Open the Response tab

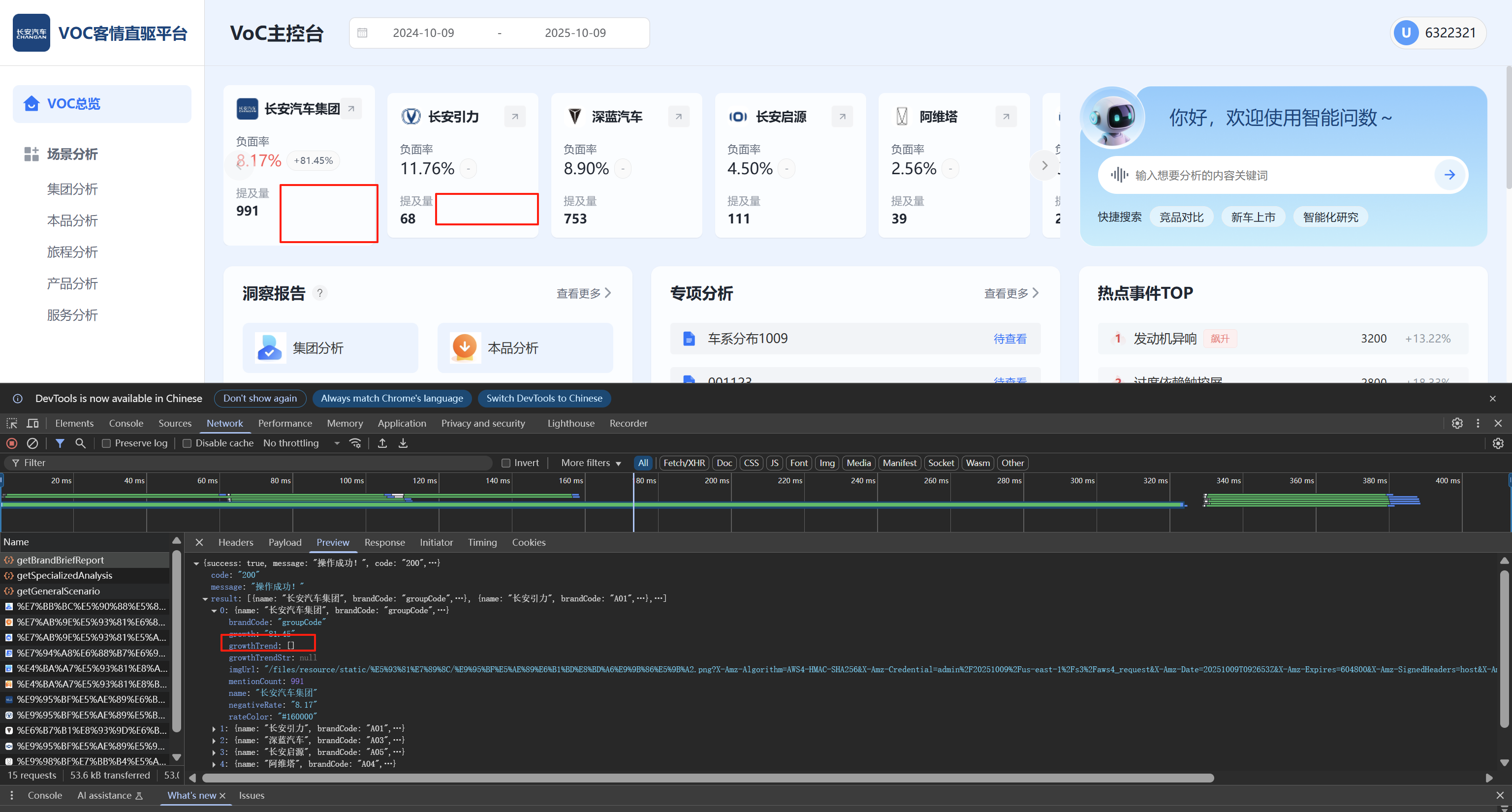point(384,542)
